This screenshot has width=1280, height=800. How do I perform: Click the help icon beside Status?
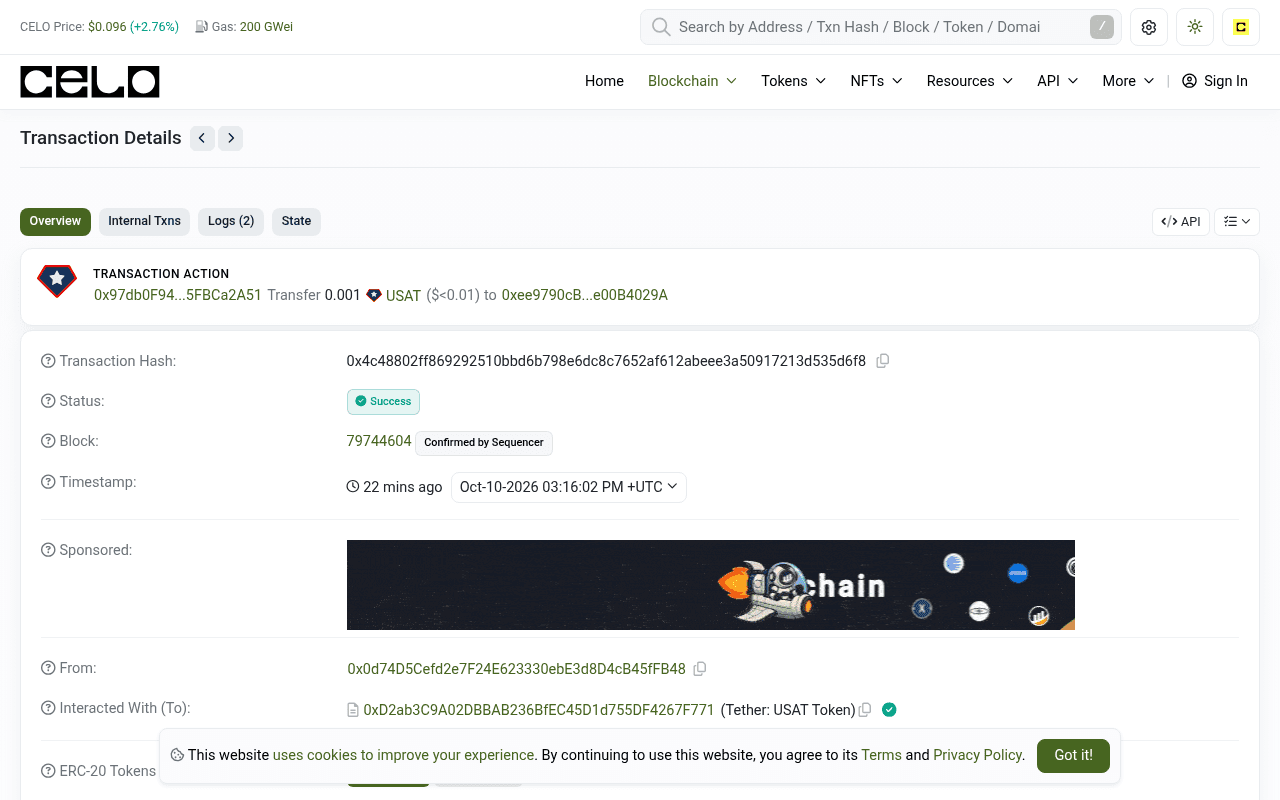coord(48,401)
